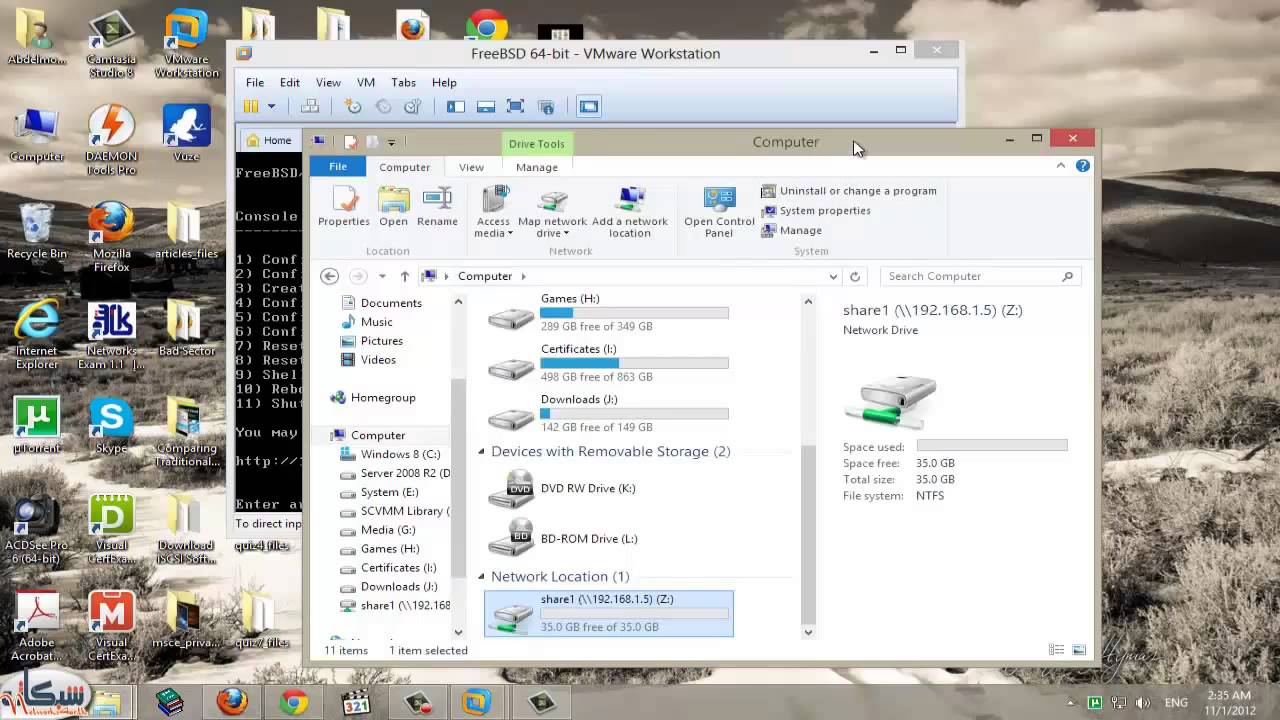
Task: Click the Open ribbon icon
Action: [393, 206]
